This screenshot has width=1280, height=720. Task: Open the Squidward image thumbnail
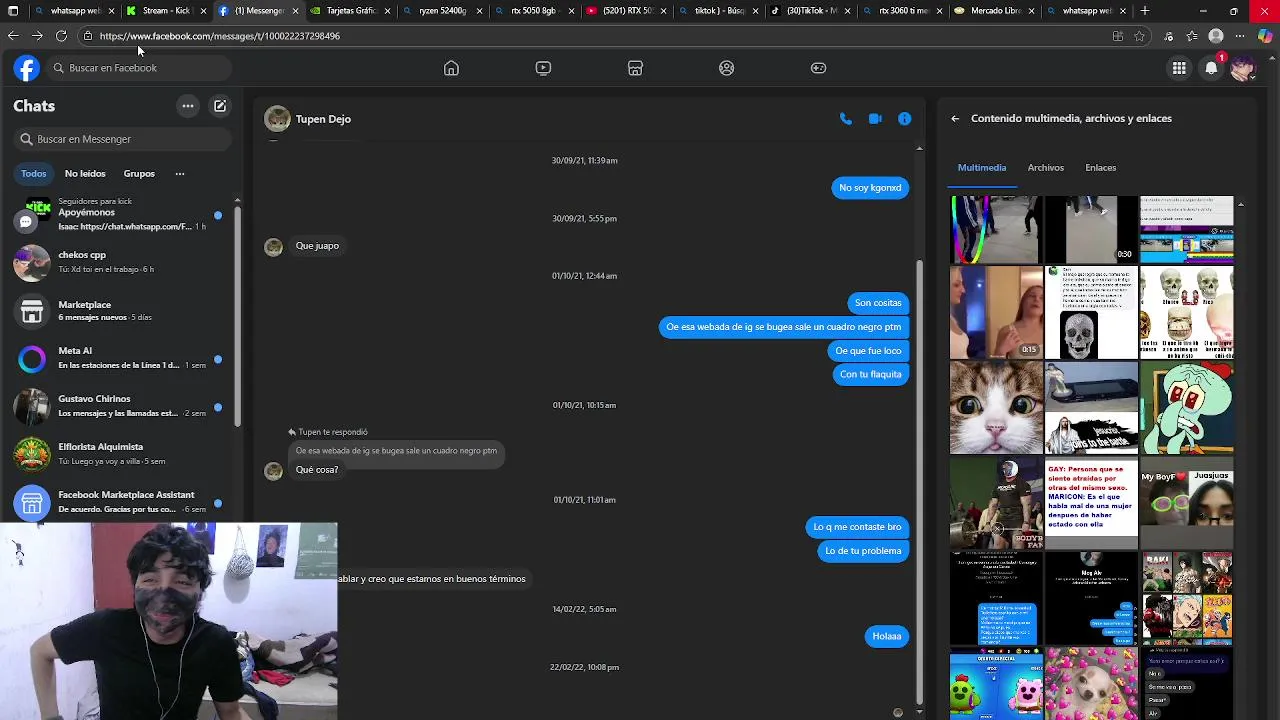[x=1187, y=408]
